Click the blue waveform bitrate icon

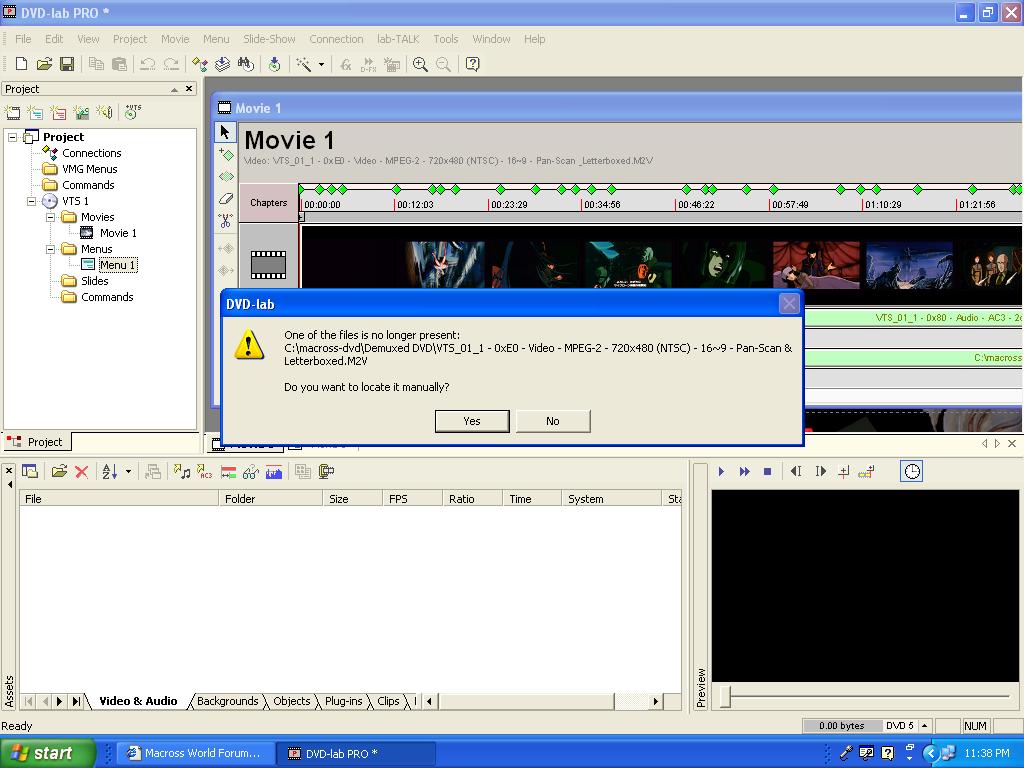274,472
